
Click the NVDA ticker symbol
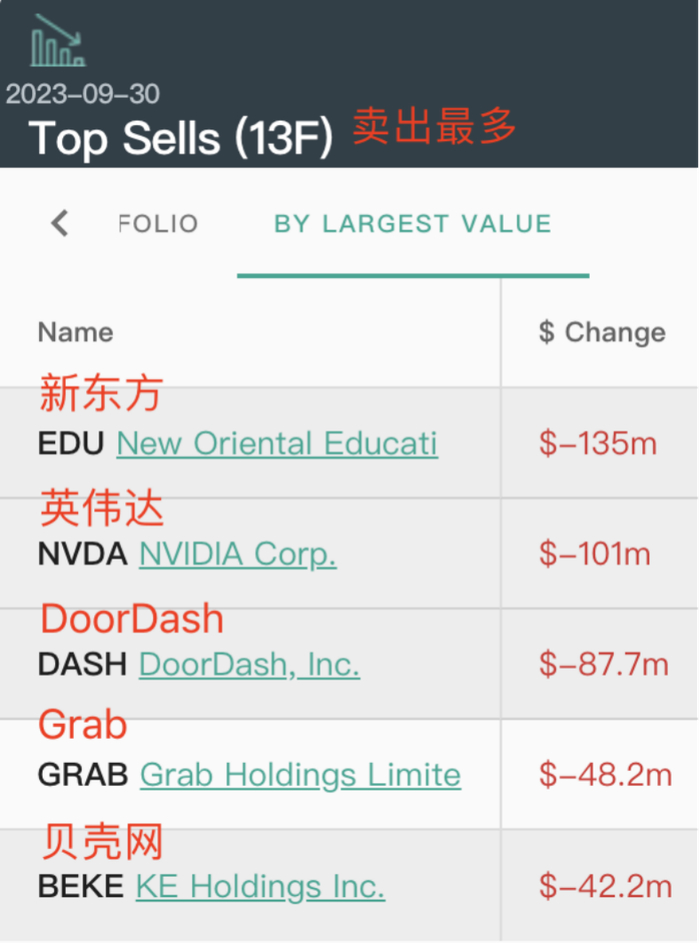pos(82,553)
